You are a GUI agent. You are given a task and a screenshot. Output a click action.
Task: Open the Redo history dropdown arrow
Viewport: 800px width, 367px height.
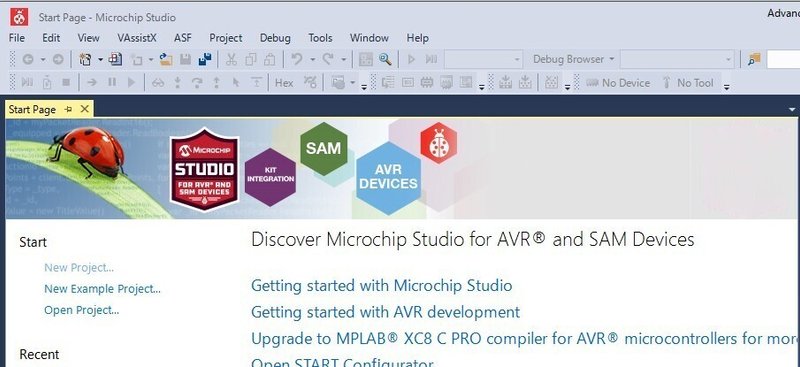(x=343, y=59)
